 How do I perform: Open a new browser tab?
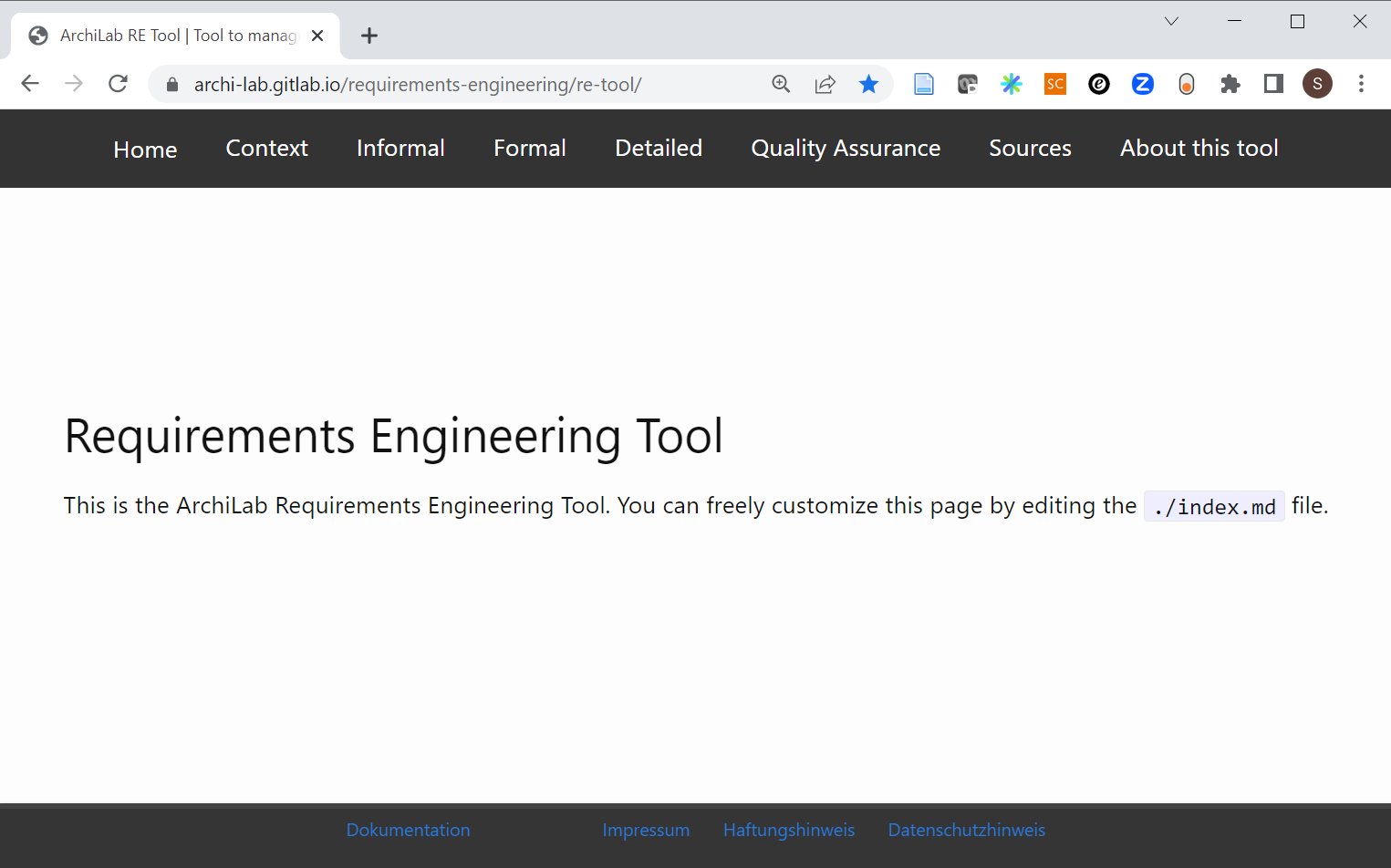pyautogui.click(x=369, y=36)
